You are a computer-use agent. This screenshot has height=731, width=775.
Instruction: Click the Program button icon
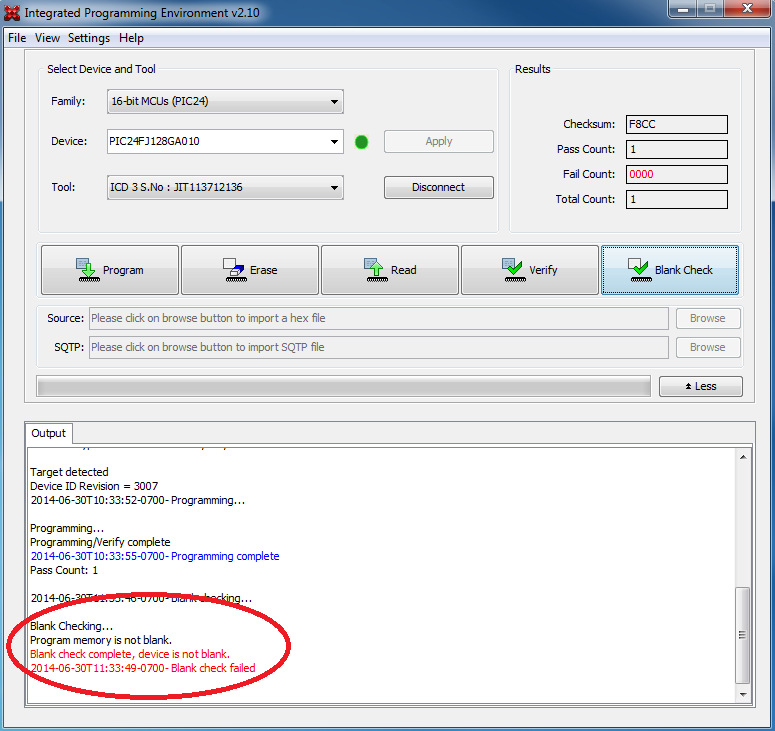[89, 270]
